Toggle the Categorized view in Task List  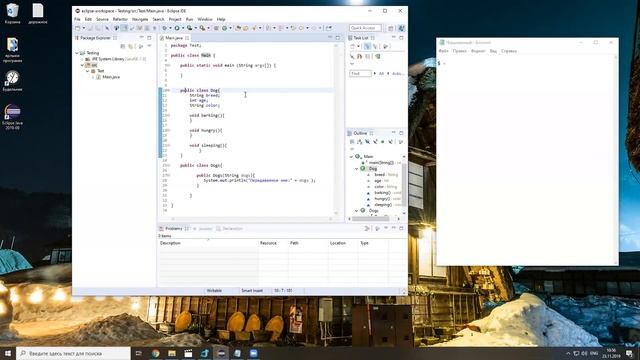click(367, 46)
